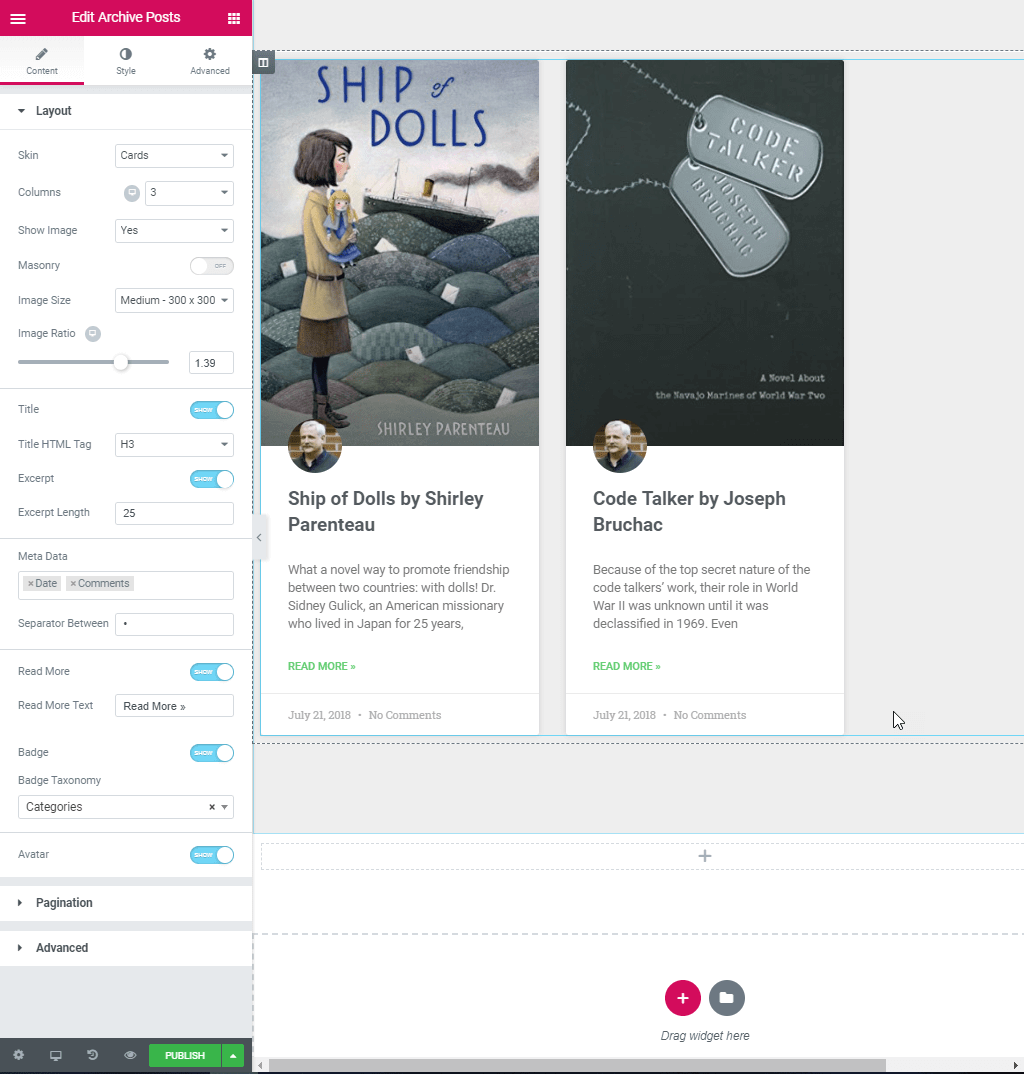Switch to the Style tab
This screenshot has width=1024, height=1074.
[x=126, y=61]
